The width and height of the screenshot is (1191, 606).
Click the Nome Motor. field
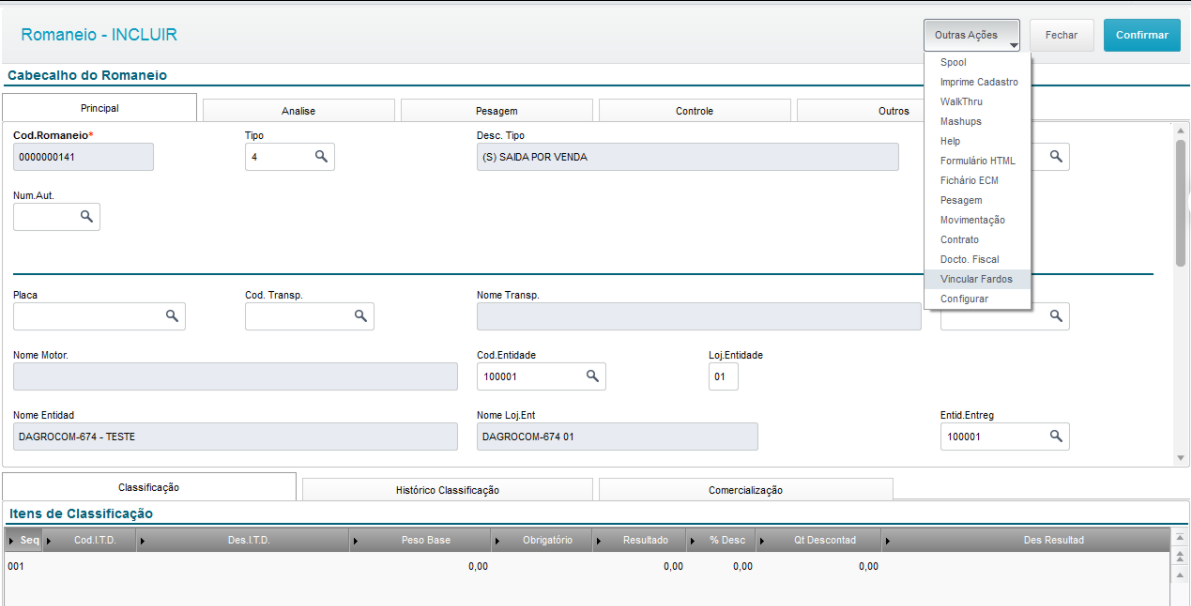pos(235,376)
